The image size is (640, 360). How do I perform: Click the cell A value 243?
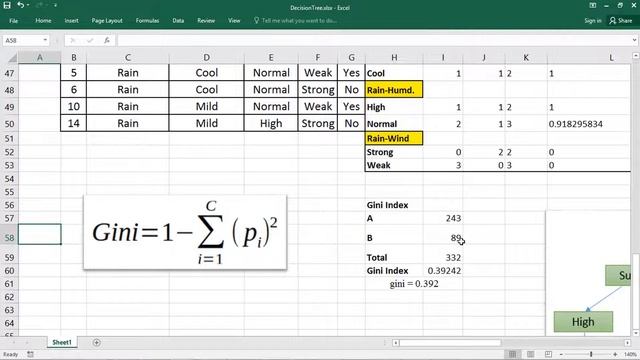[443, 218]
